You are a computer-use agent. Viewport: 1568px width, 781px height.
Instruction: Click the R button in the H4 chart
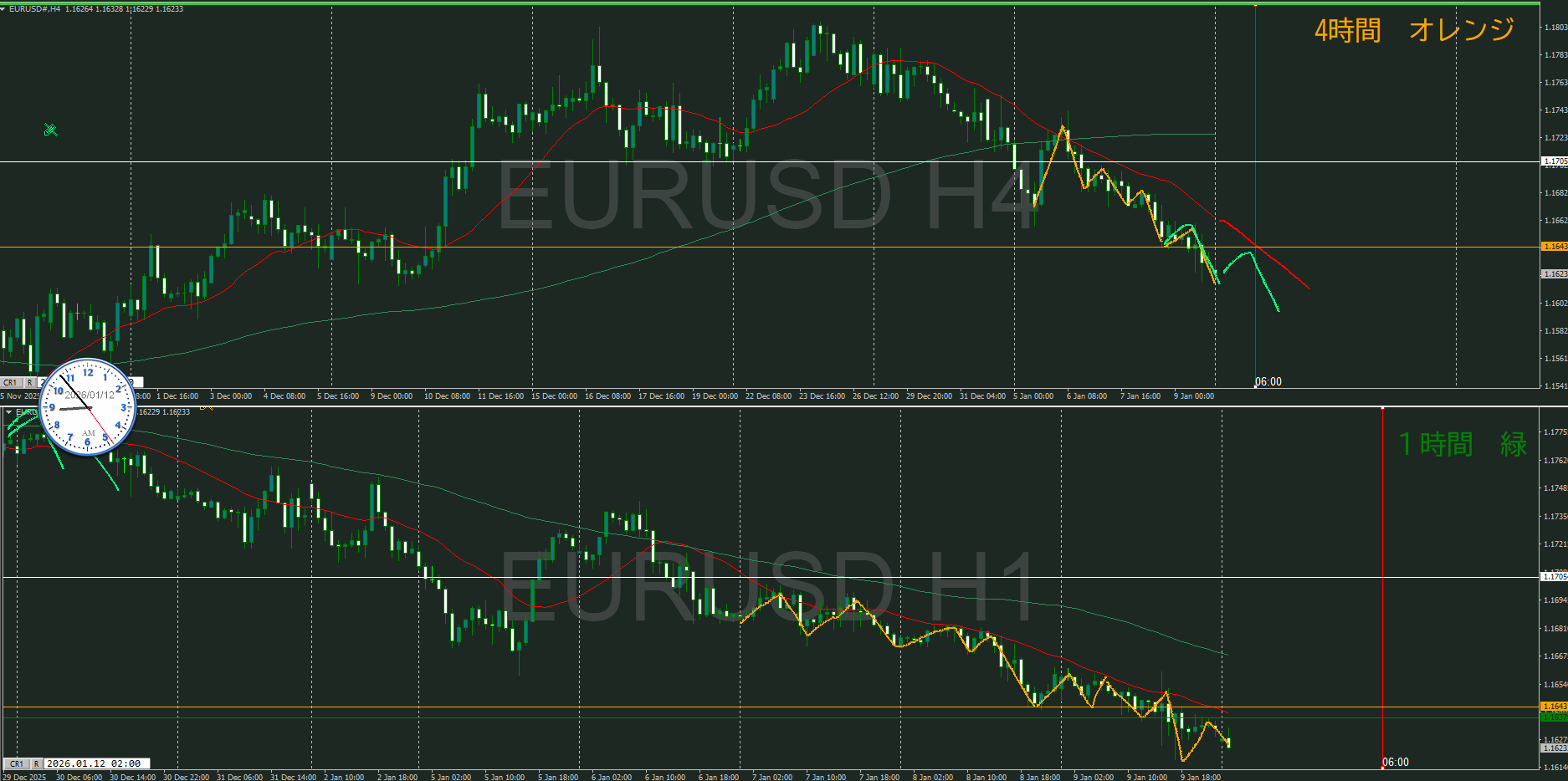tap(29, 382)
